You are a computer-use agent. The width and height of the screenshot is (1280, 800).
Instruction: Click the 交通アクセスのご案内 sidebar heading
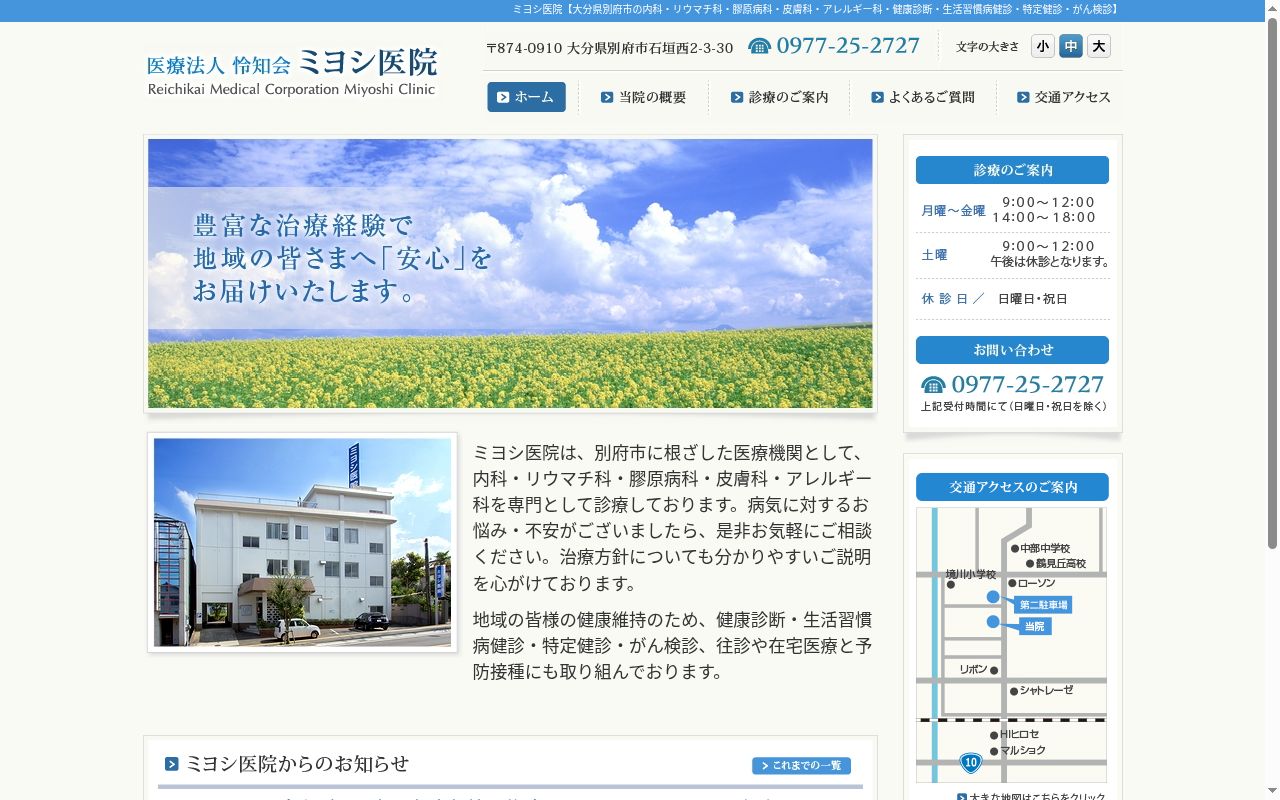pyautogui.click(x=1012, y=487)
